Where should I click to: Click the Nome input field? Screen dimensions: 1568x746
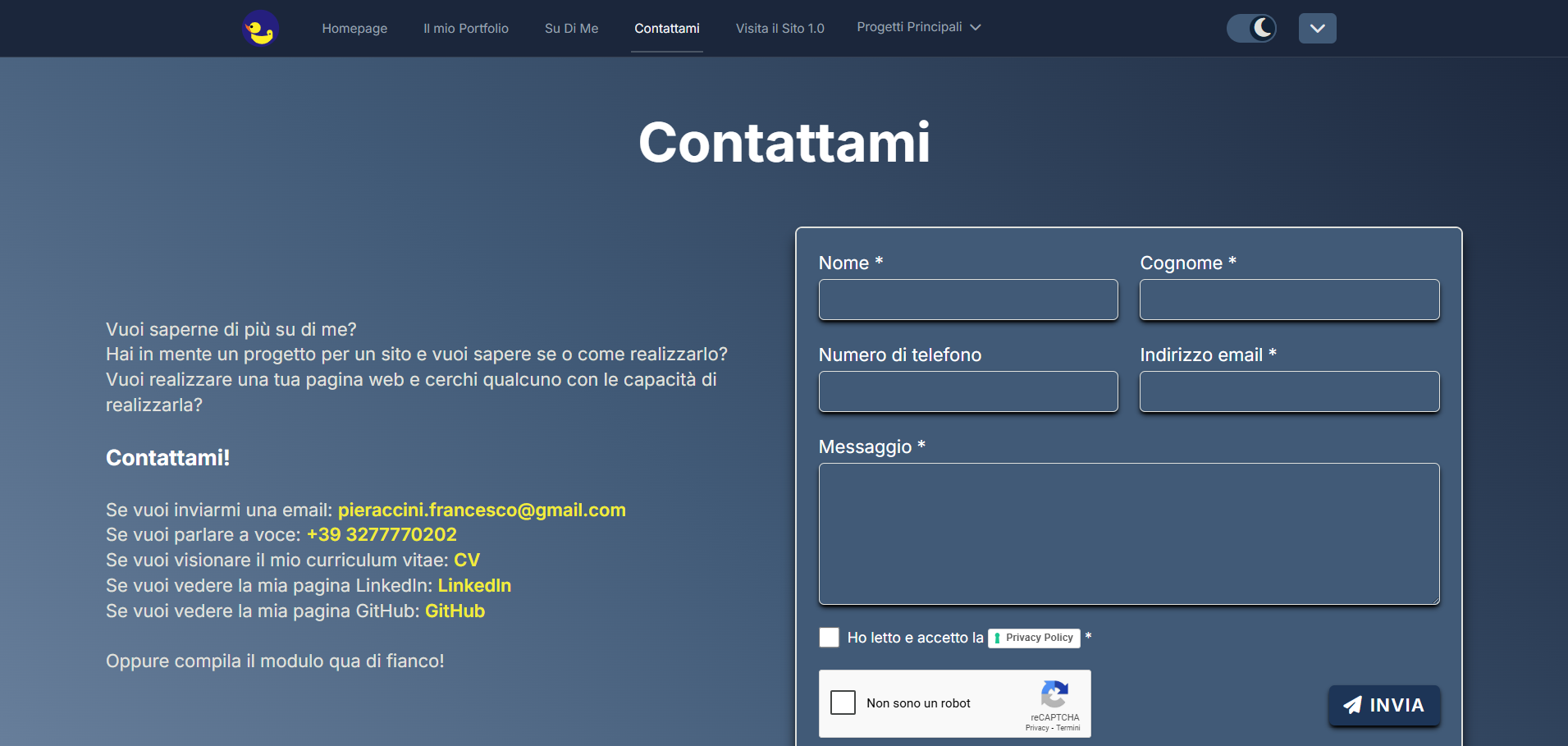(968, 300)
